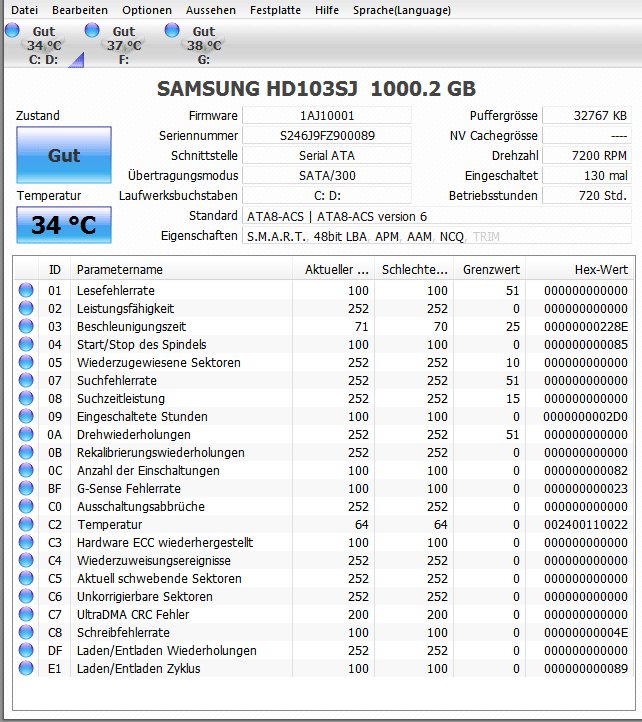
Task: Click status orb for UltraDMA CRC Fehler
Action: click(x=26, y=614)
